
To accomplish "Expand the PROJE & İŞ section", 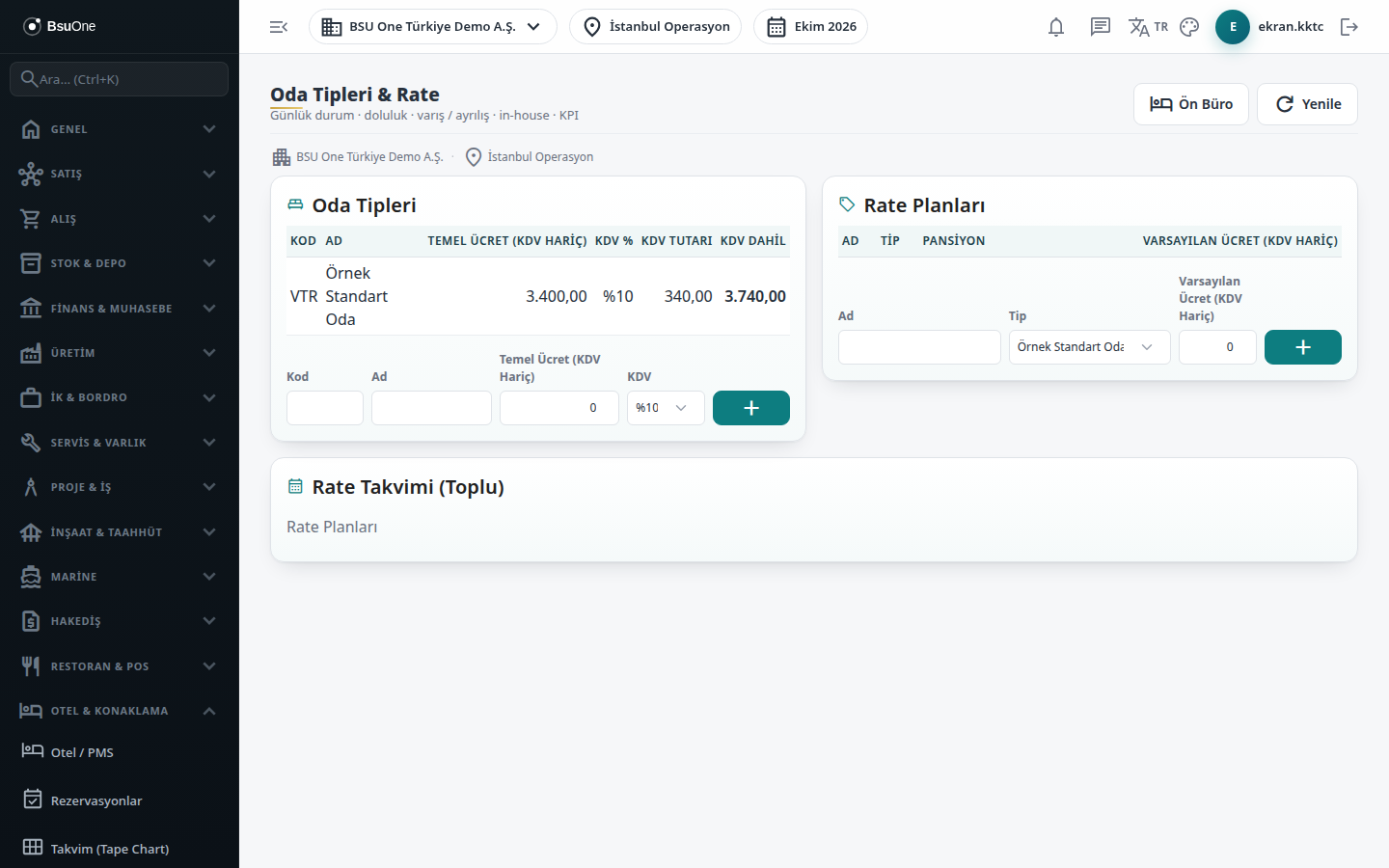I will tap(120, 487).
